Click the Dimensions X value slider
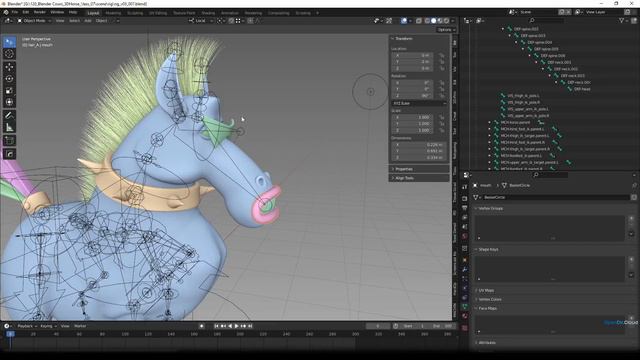640x360 pixels. point(418,144)
